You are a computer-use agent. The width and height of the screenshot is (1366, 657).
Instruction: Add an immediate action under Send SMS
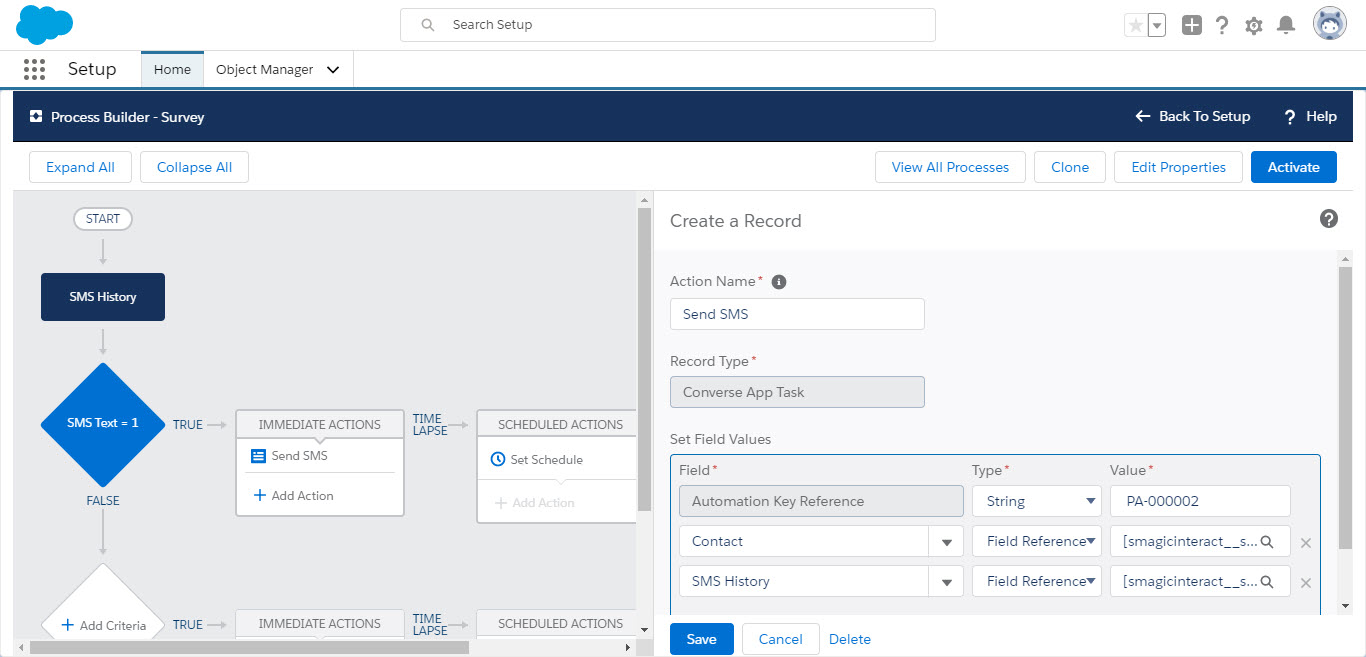pyautogui.click(x=293, y=495)
